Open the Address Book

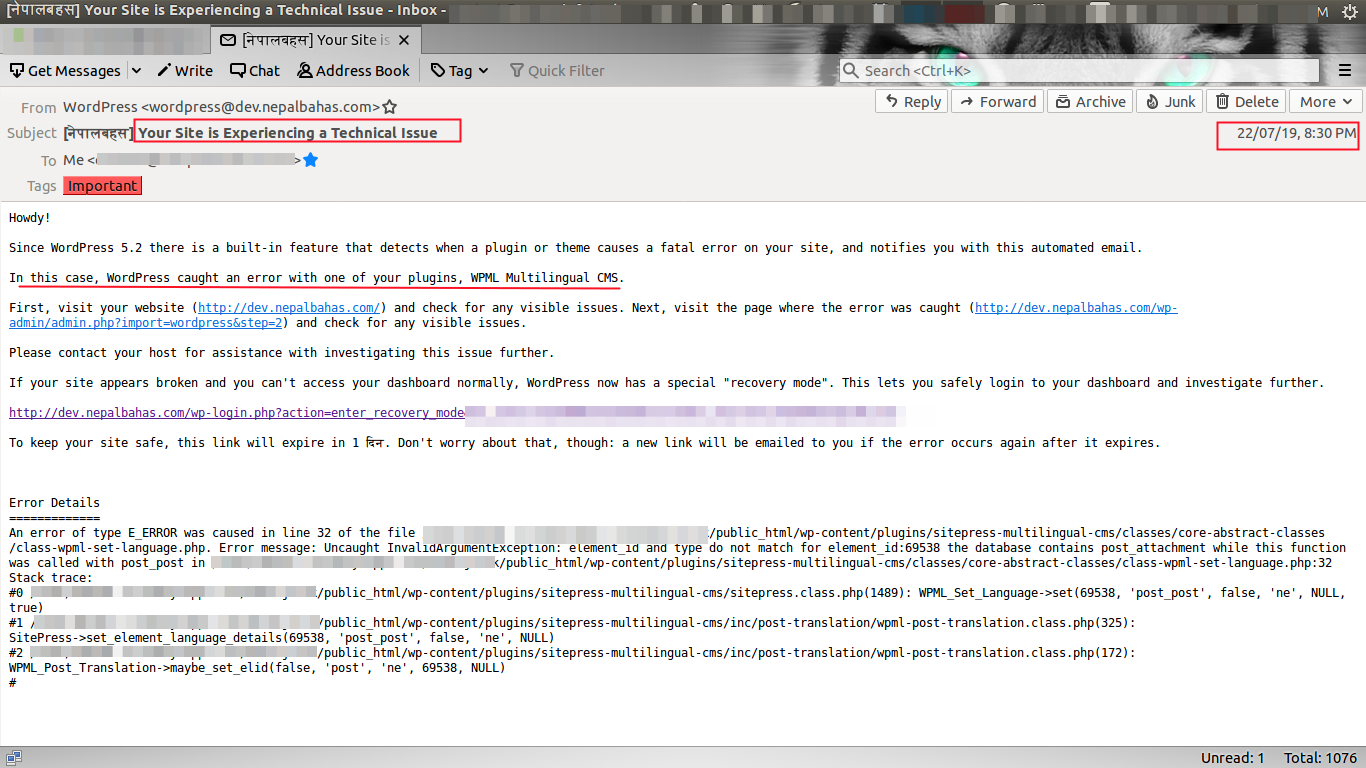click(354, 71)
